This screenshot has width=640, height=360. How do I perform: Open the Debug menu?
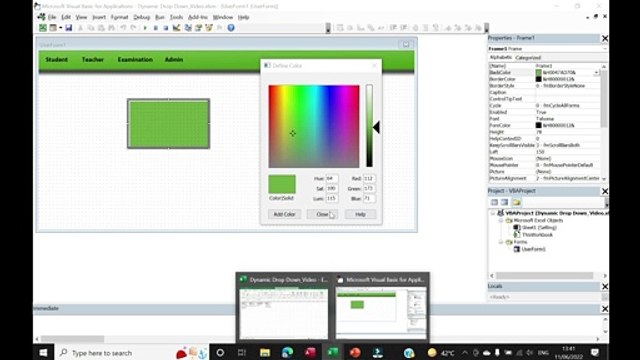click(x=142, y=17)
